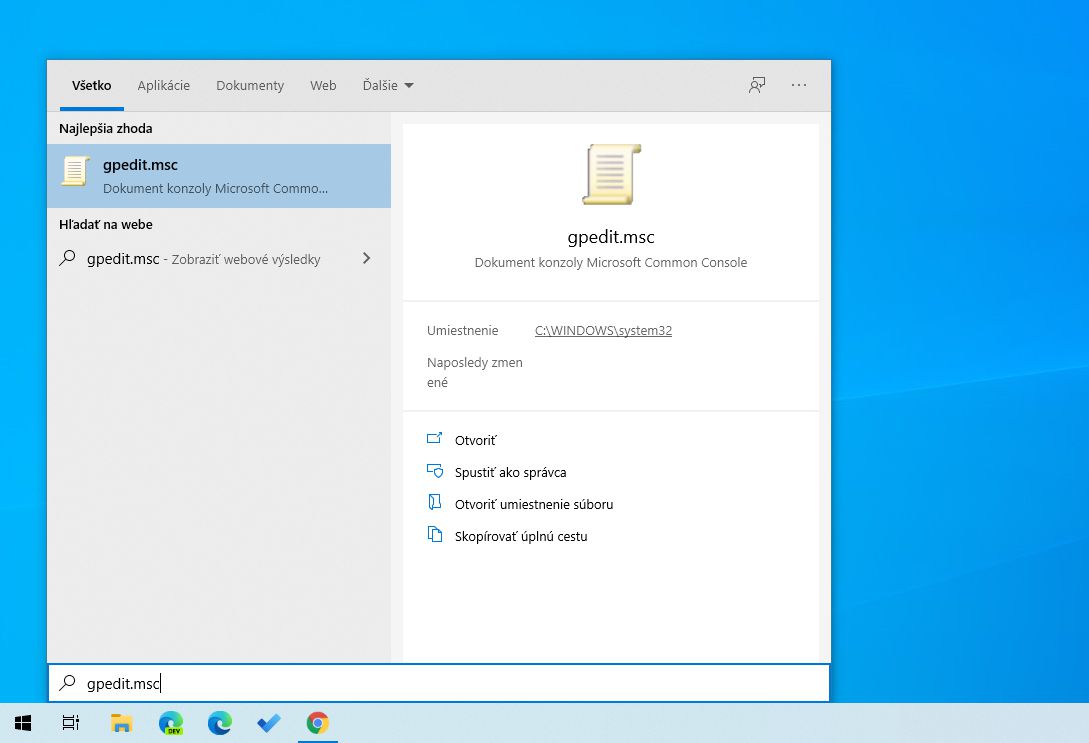The height and width of the screenshot is (743, 1089).
Task: Click the Otvoriť umiestnenie súboru folder icon
Action: [x=435, y=503]
